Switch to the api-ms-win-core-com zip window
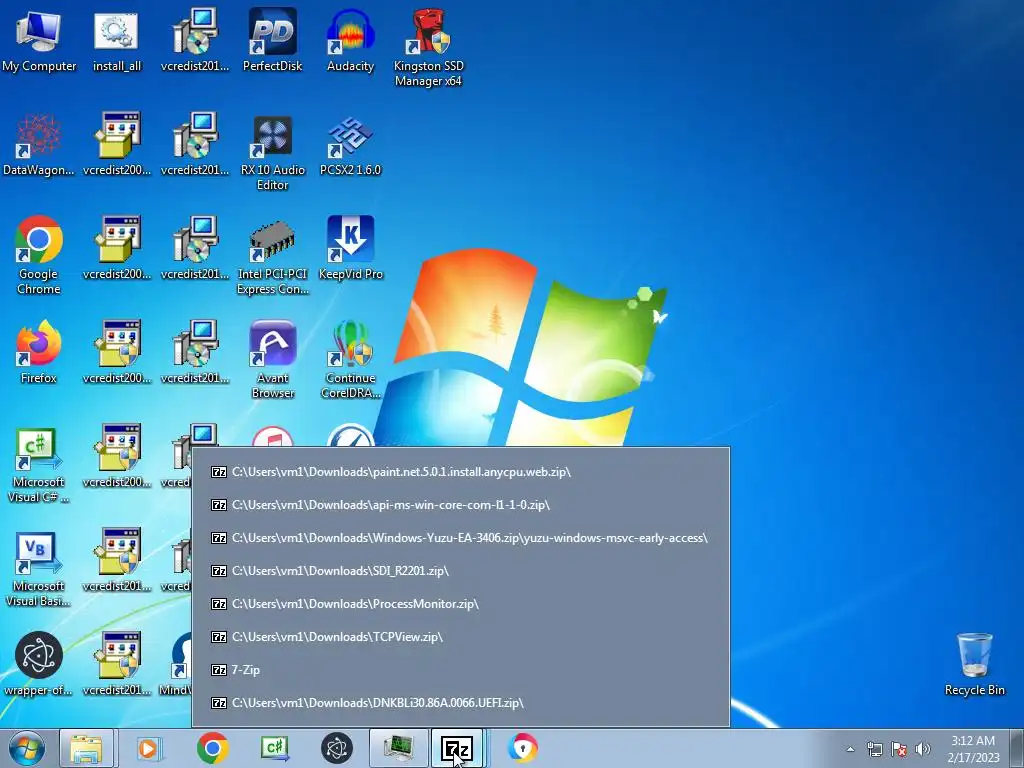Image resolution: width=1024 pixels, height=768 pixels. click(460, 505)
